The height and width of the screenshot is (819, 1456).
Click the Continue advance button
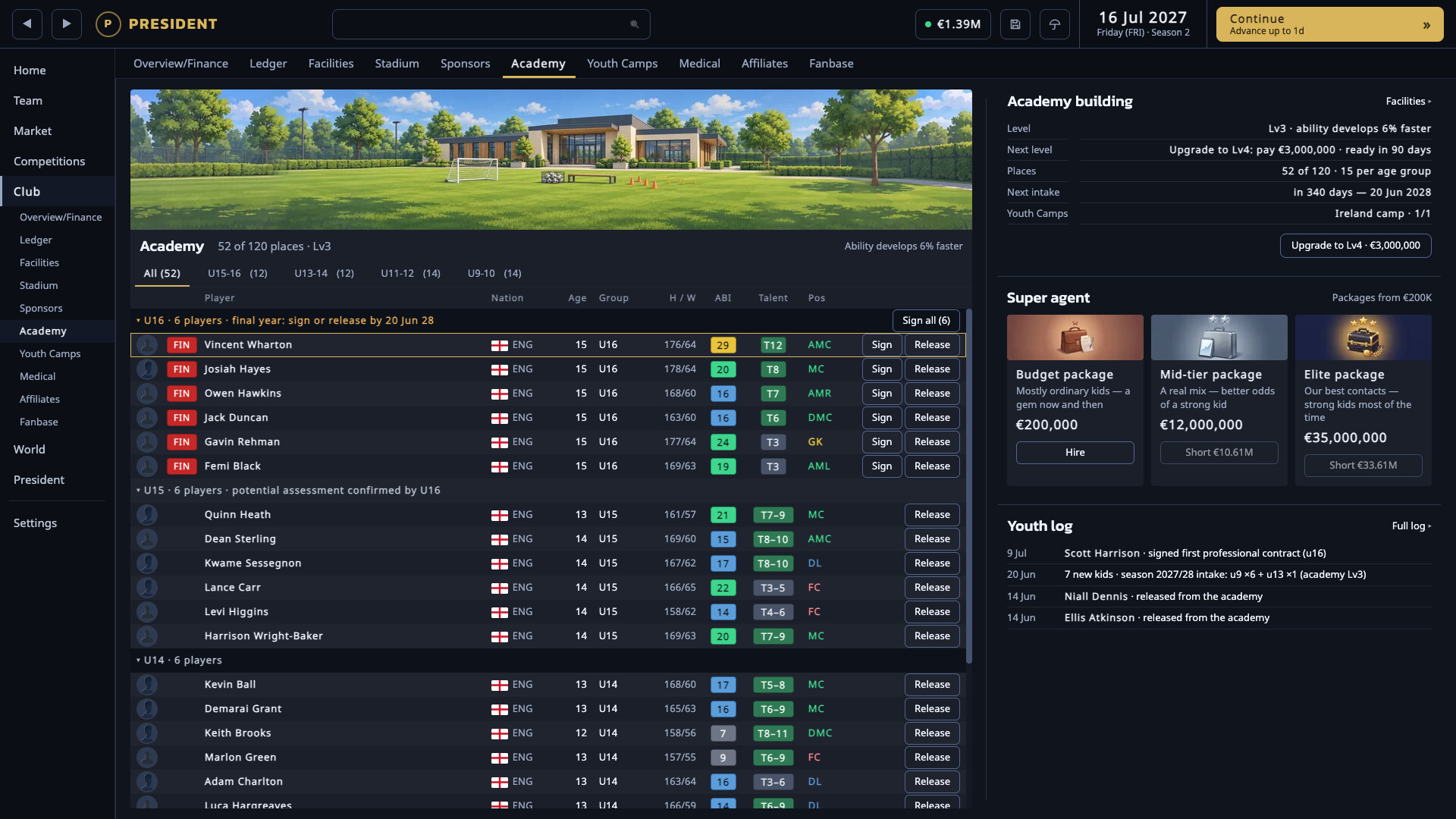[1329, 24]
